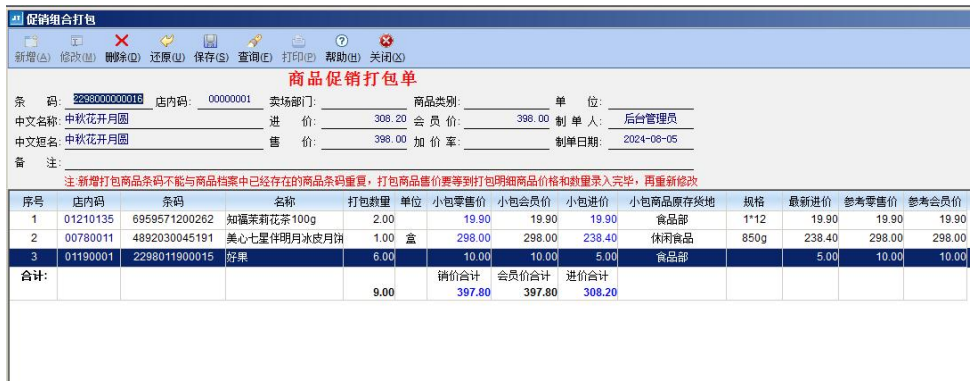The width and height of the screenshot is (975, 386).
Task: Click the 最新进价 column header
Action: pyautogui.click(x=811, y=201)
